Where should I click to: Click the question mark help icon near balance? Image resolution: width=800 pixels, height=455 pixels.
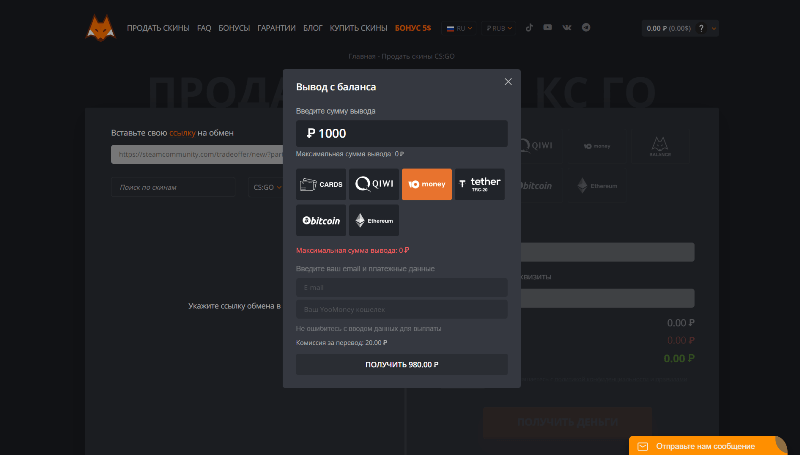[x=701, y=29]
